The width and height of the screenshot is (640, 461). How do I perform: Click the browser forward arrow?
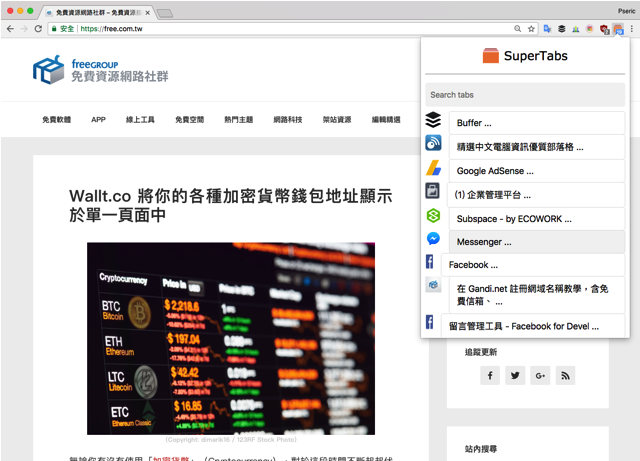(24, 29)
